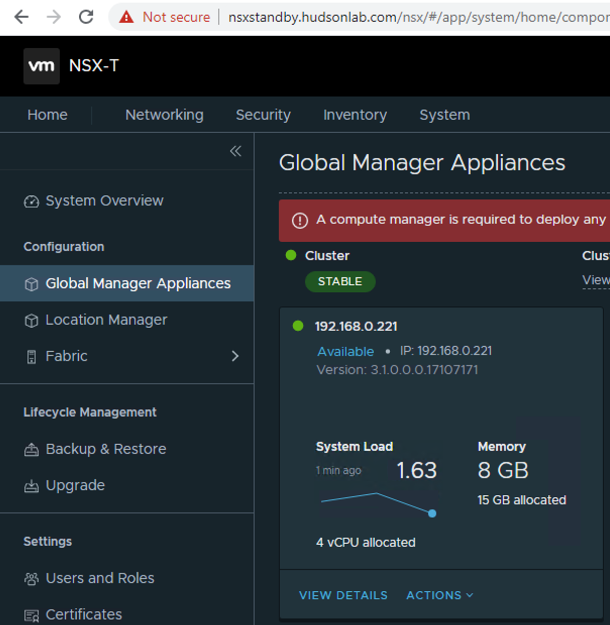Open Backup & Restore
Image resolution: width=610 pixels, height=625 pixels.
pyautogui.click(x=106, y=449)
